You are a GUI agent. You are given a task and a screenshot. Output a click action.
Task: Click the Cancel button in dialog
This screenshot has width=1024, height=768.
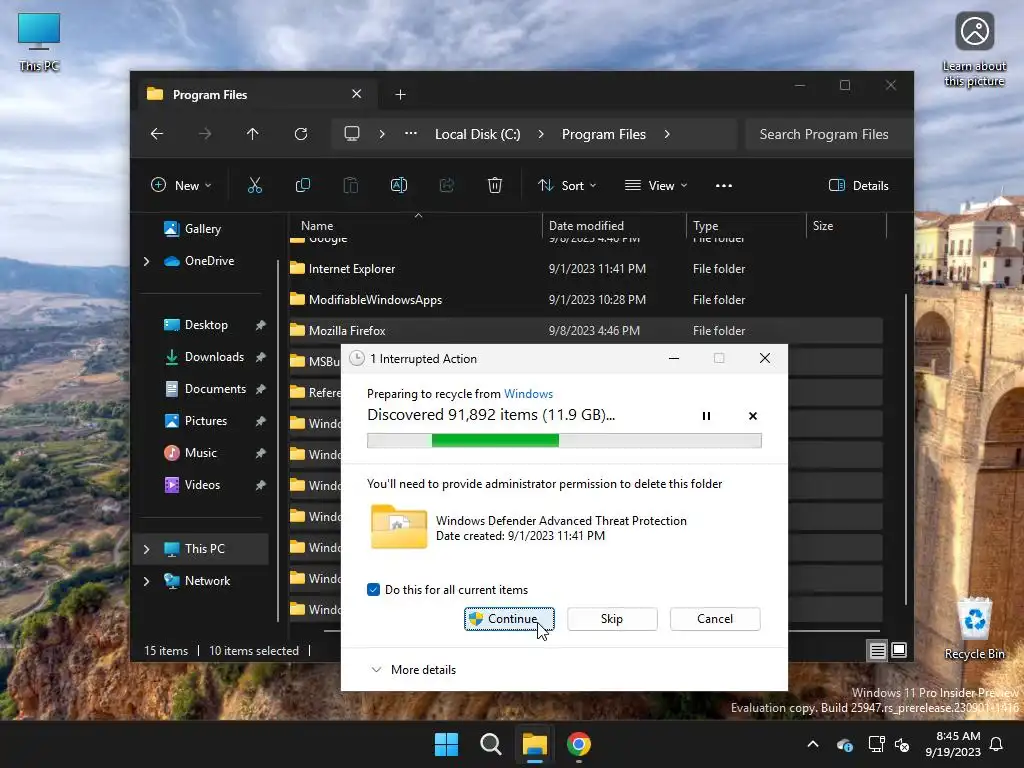pos(715,618)
